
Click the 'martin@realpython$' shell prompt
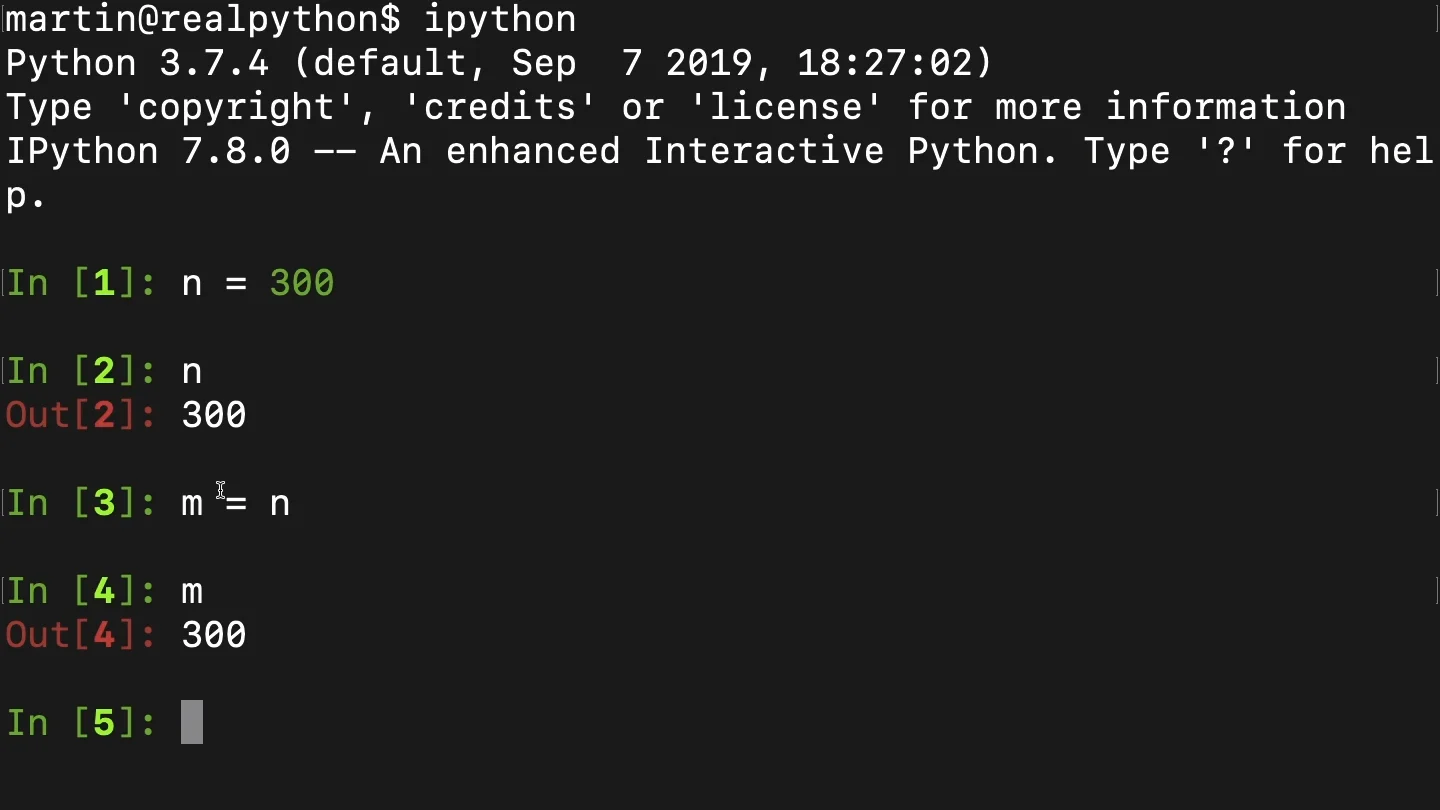pyautogui.click(x=203, y=19)
